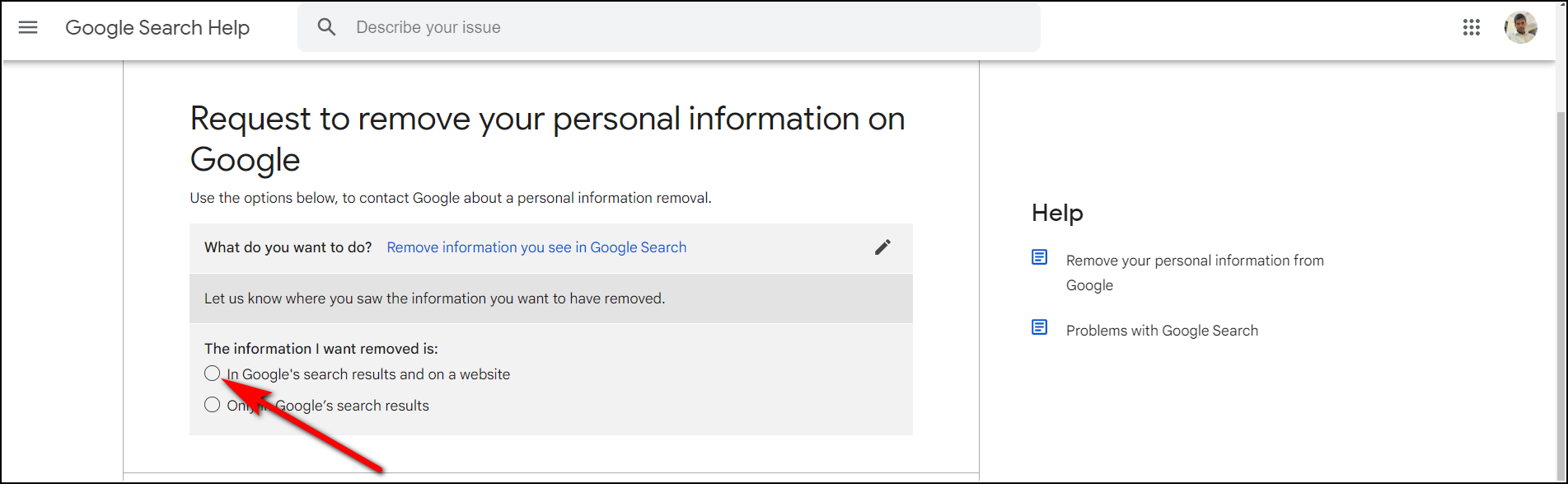Click the article icon beside Problems with Google Search
1568x484 pixels.
(1040, 327)
